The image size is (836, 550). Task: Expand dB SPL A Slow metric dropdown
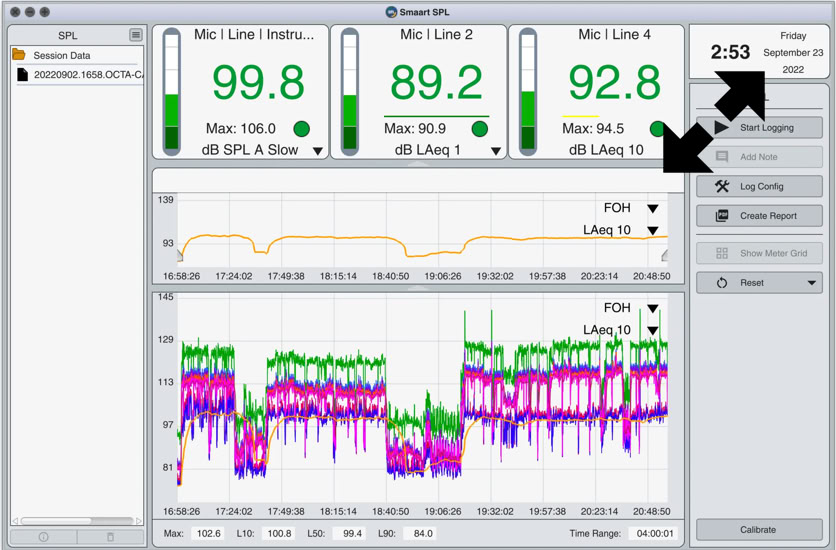click(x=318, y=151)
